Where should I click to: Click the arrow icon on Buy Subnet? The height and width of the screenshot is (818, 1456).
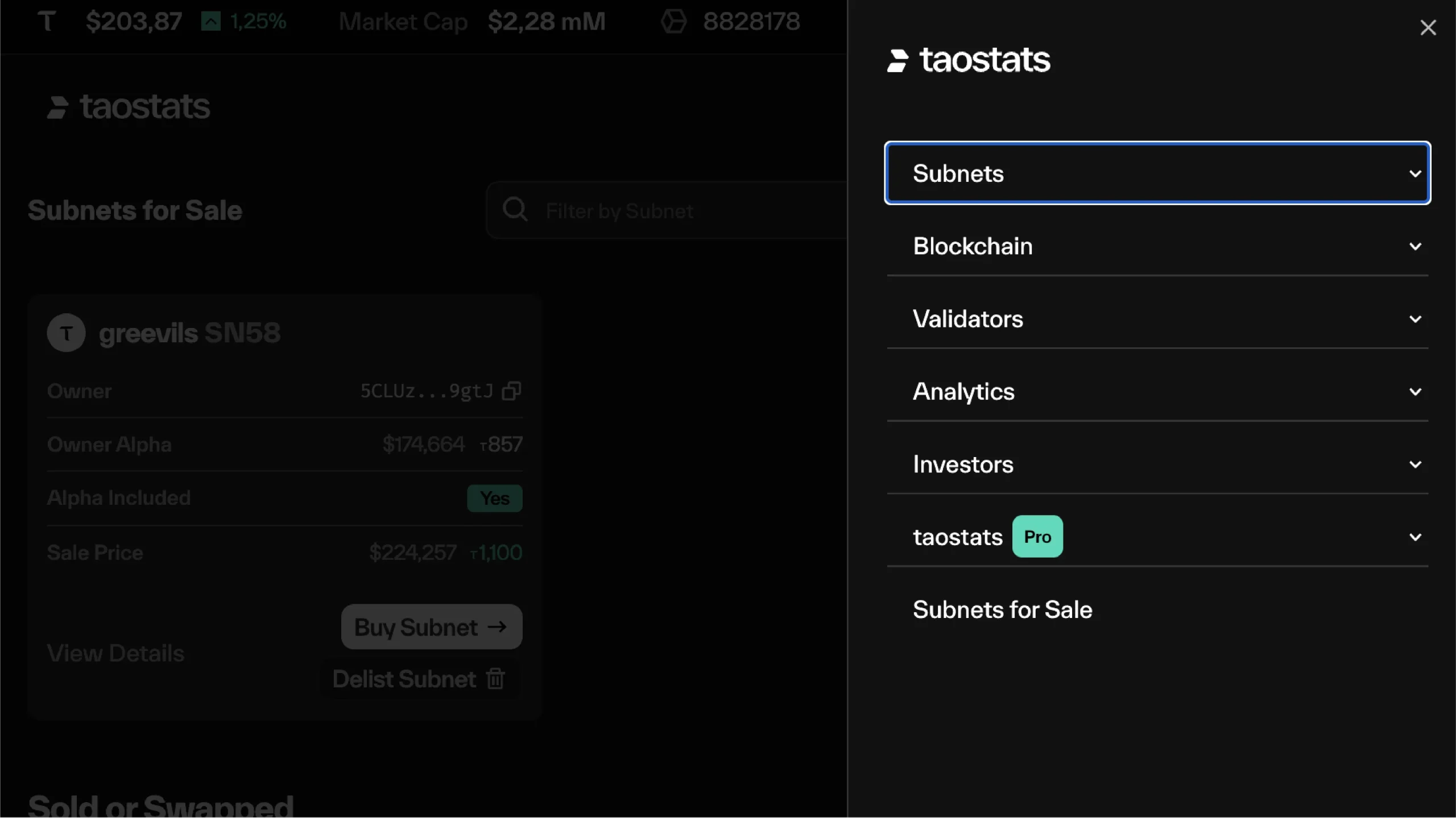click(x=497, y=626)
